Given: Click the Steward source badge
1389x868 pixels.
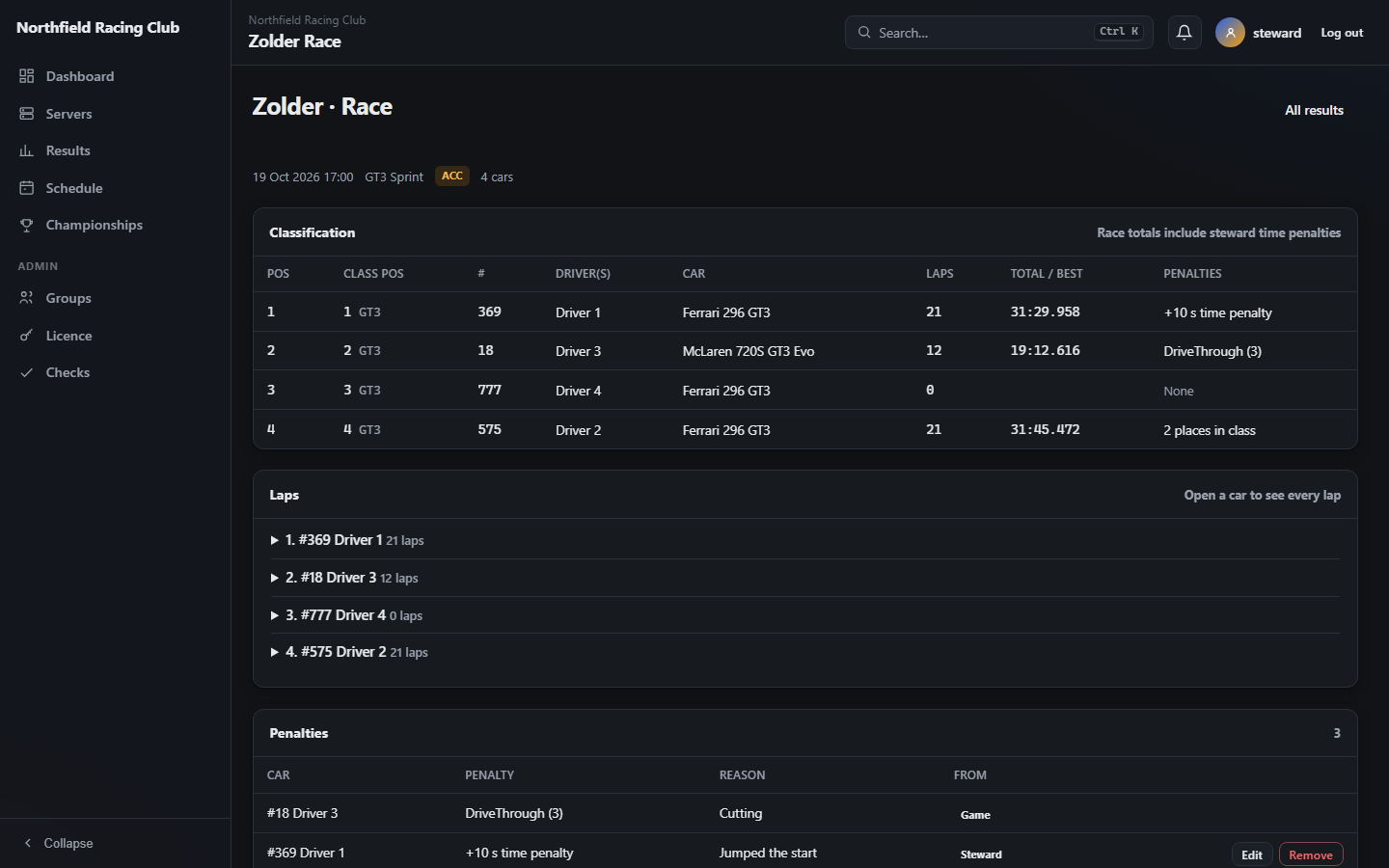Looking at the screenshot, I should [x=981, y=854].
